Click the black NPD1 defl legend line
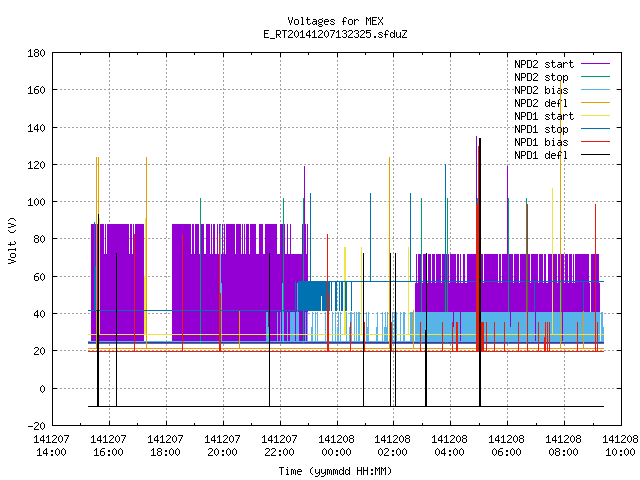The height and width of the screenshot is (480, 640). coord(595,155)
